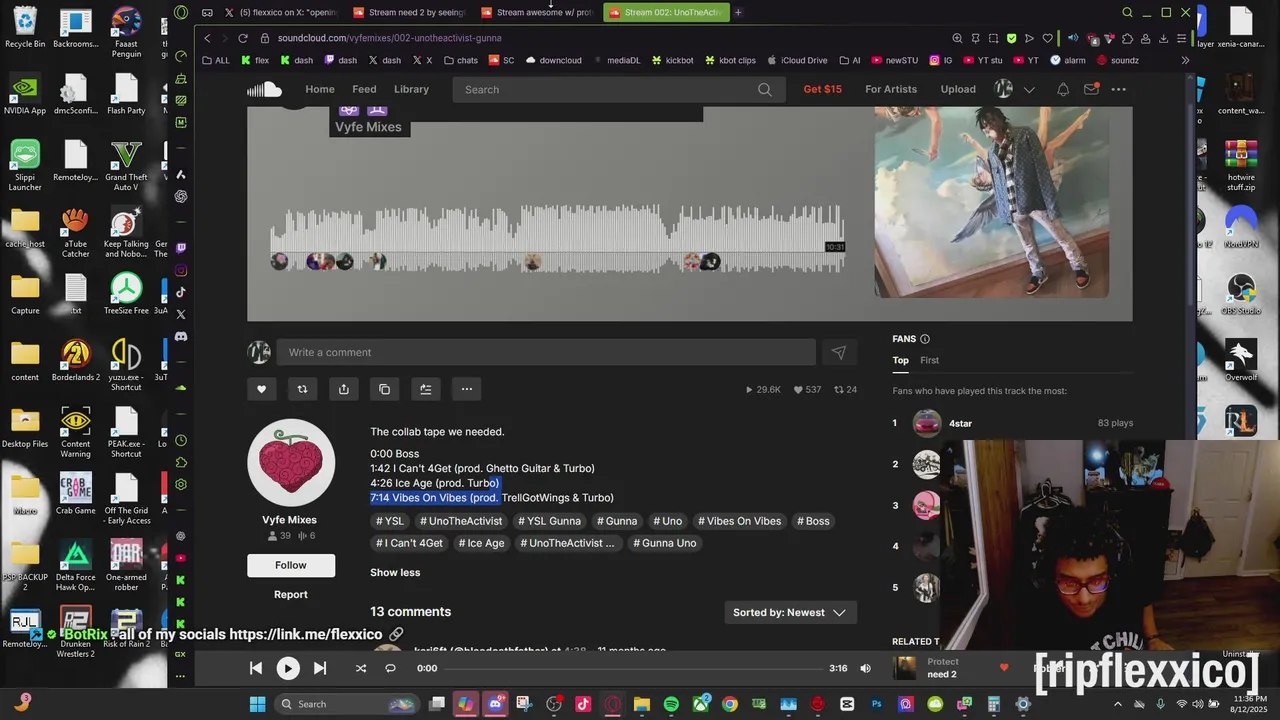Screen dimensions: 1280x720
Task: Open the Feed tab
Action: pyautogui.click(x=364, y=89)
